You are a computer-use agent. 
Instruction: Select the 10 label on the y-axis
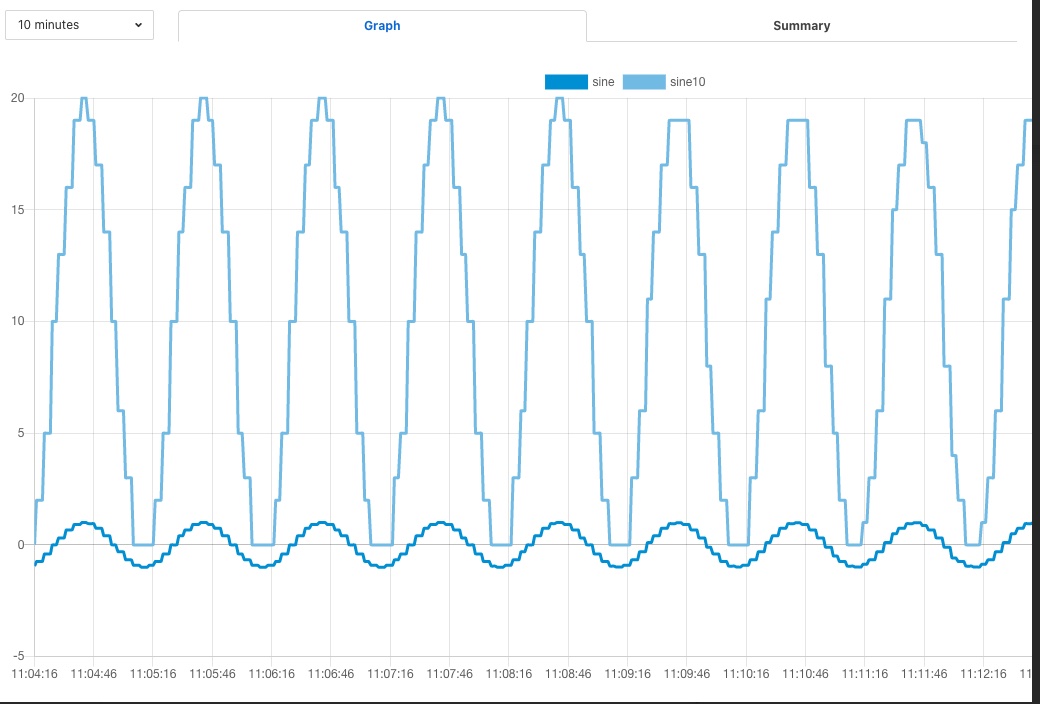coord(18,322)
